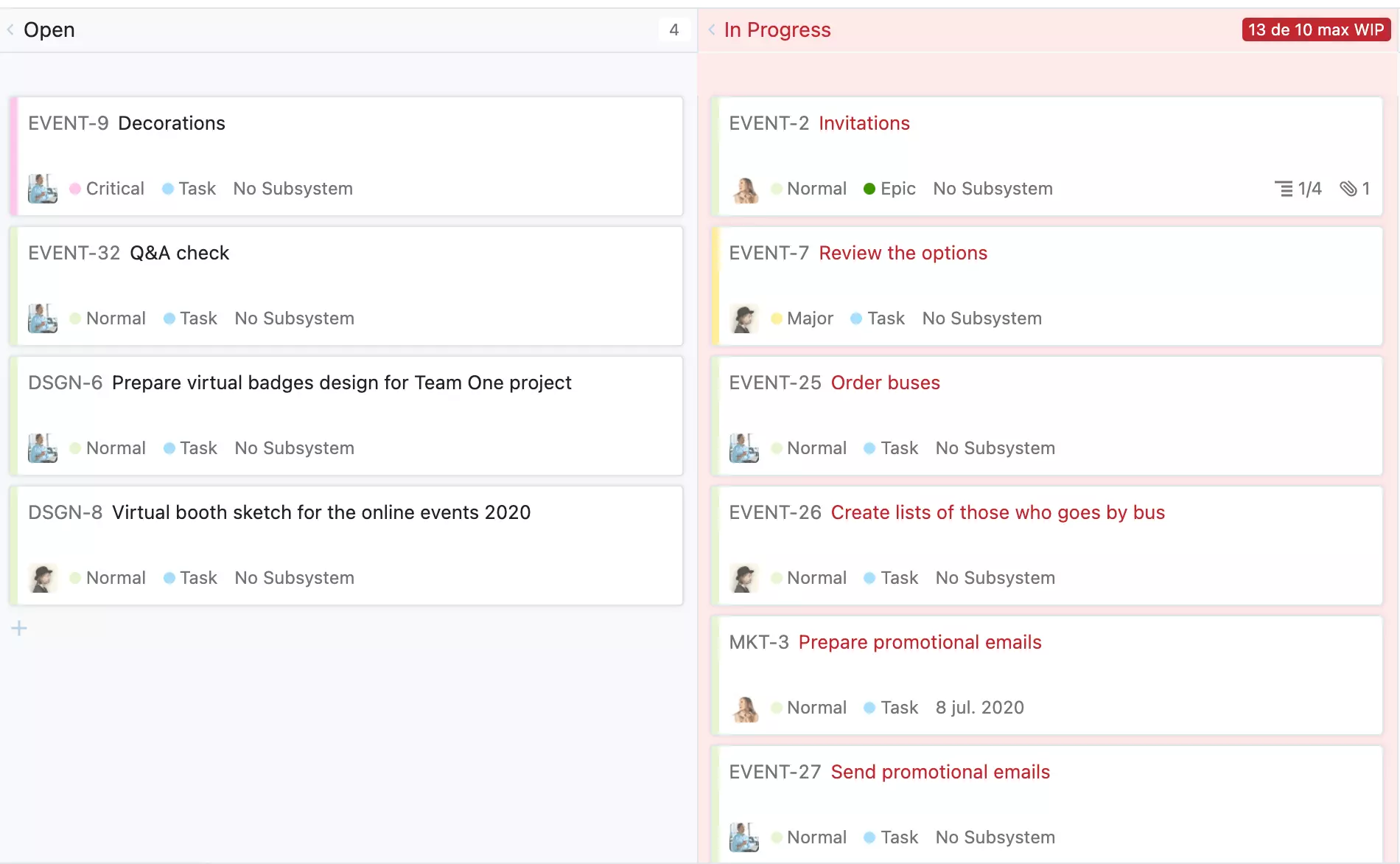This screenshot has width=1400, height=864.
Task: Collapse the In Progress column chevron
Action: click(x=712, y=30)
